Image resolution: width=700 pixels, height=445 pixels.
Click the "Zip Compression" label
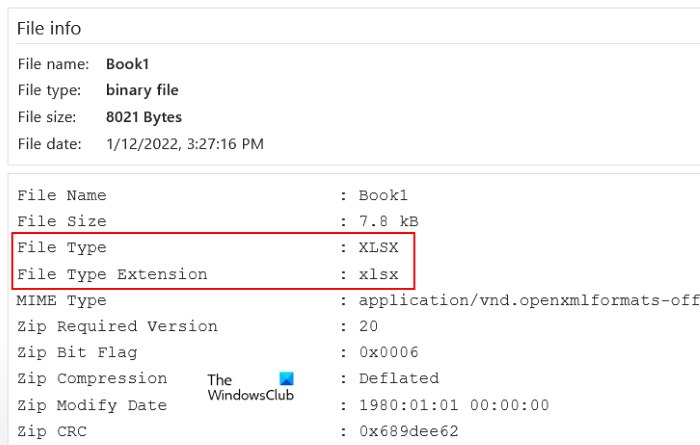[x=92, y=378]
